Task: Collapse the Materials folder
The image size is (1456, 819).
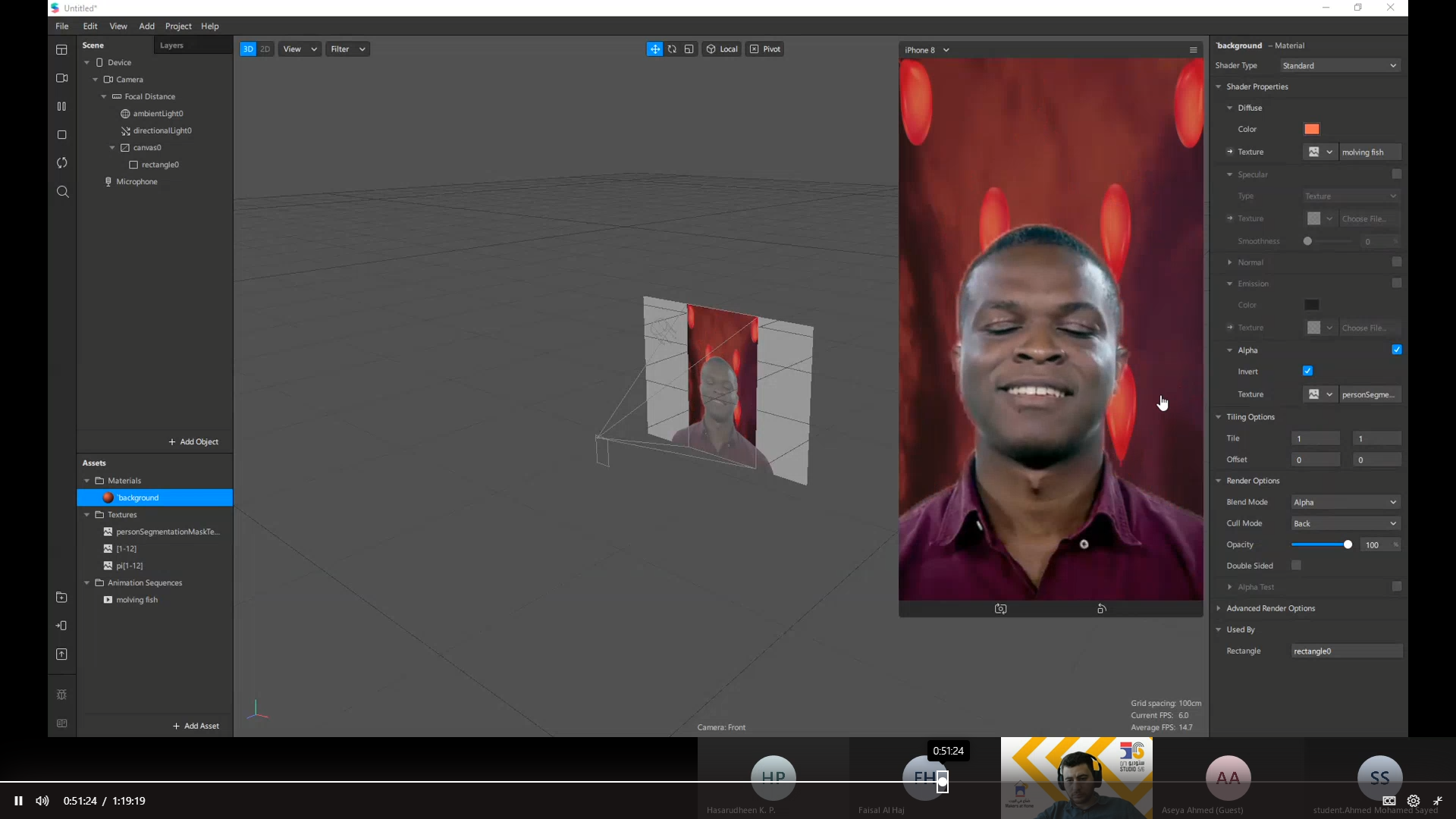Action: [87, 481]
